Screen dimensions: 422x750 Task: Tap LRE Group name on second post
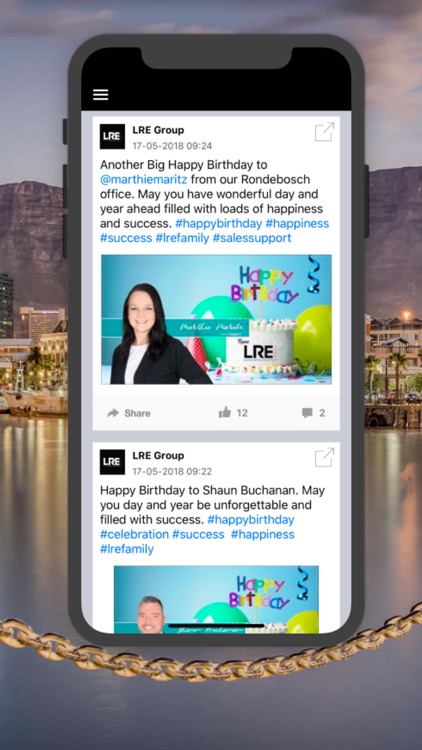click(158, 455)
